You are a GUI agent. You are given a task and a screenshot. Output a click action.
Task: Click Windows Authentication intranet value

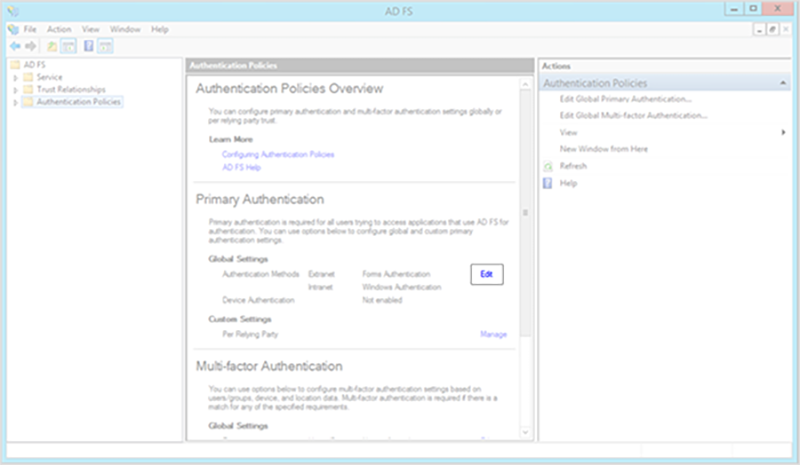coord(402,287)
